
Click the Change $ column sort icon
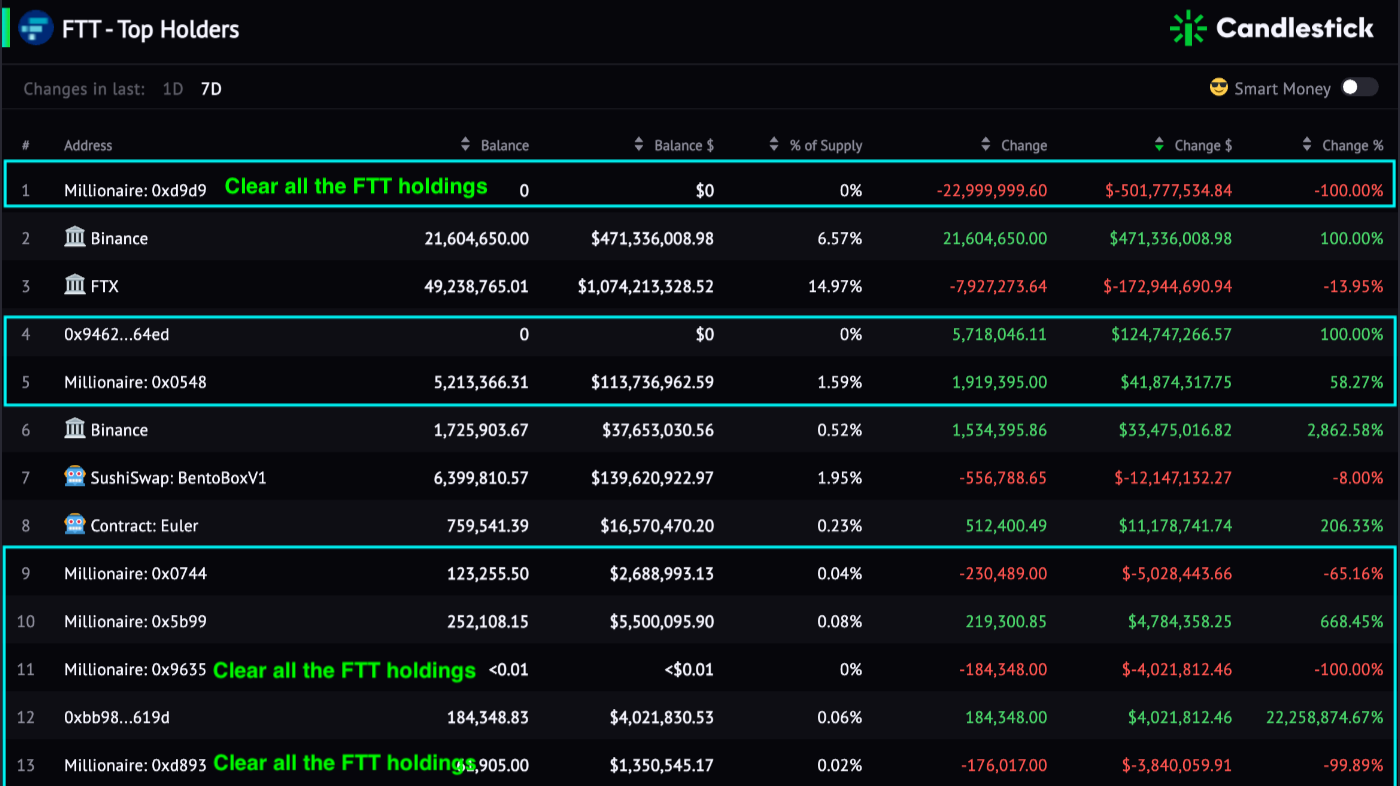(1158, 144)
